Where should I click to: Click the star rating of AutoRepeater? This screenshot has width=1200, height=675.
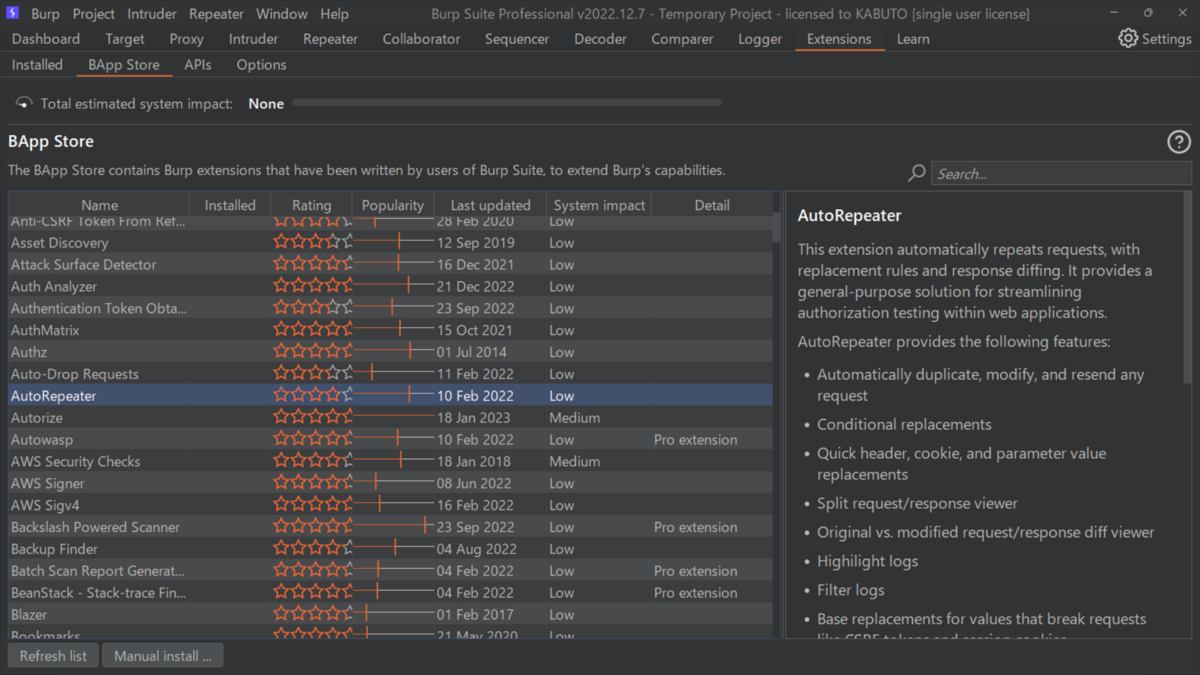313,395
